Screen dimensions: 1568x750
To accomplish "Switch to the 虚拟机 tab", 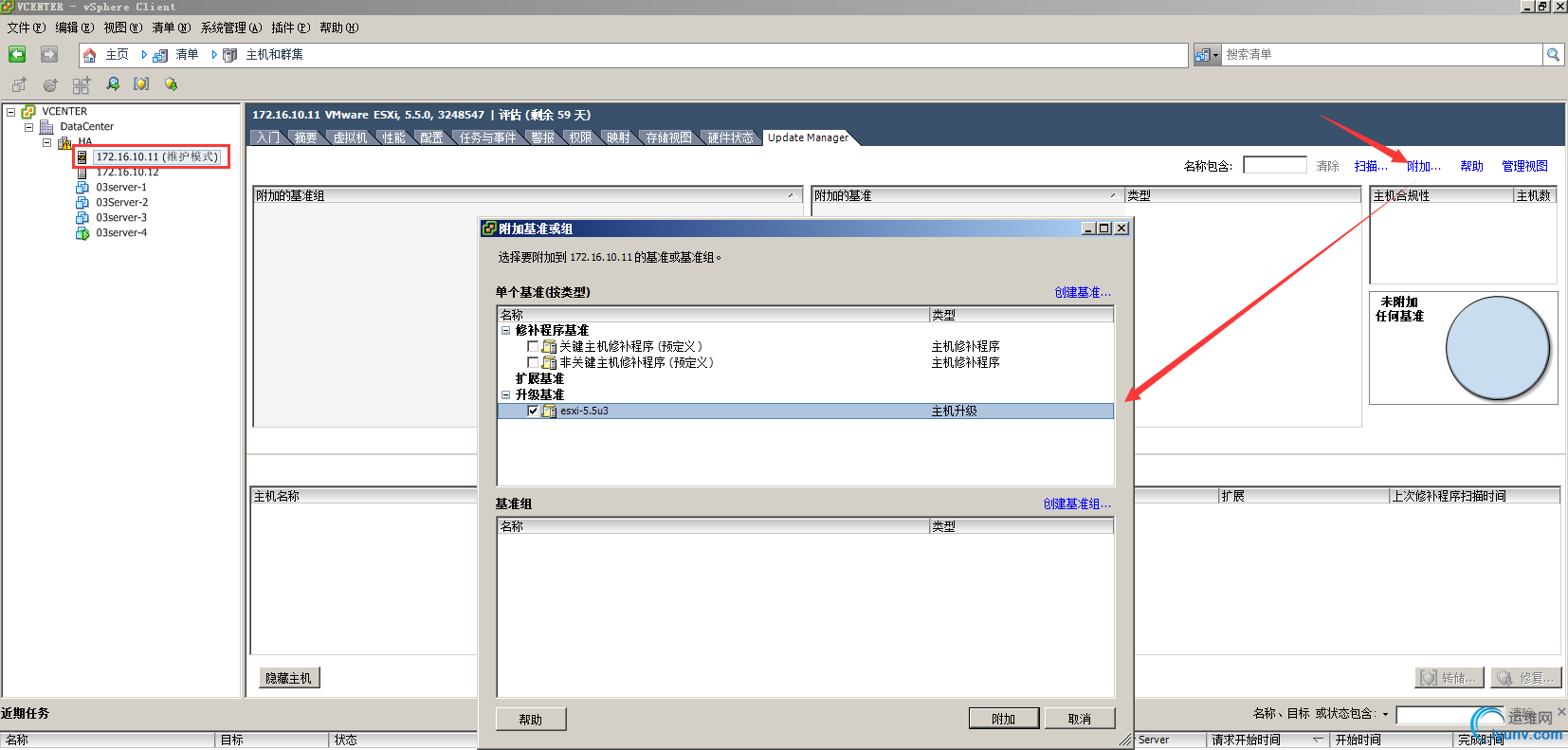I will click(350, 138).
